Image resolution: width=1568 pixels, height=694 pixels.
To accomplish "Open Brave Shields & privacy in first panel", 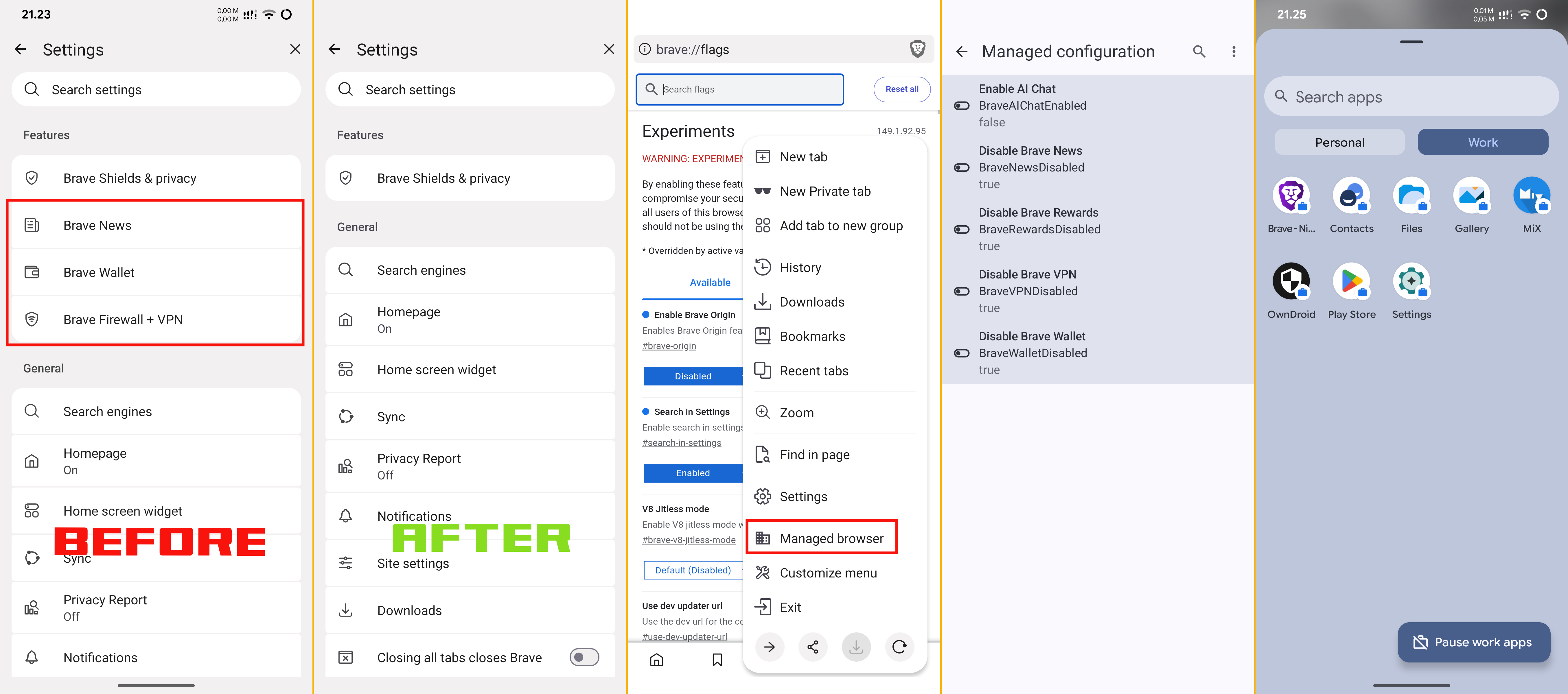I will [156, 178].
